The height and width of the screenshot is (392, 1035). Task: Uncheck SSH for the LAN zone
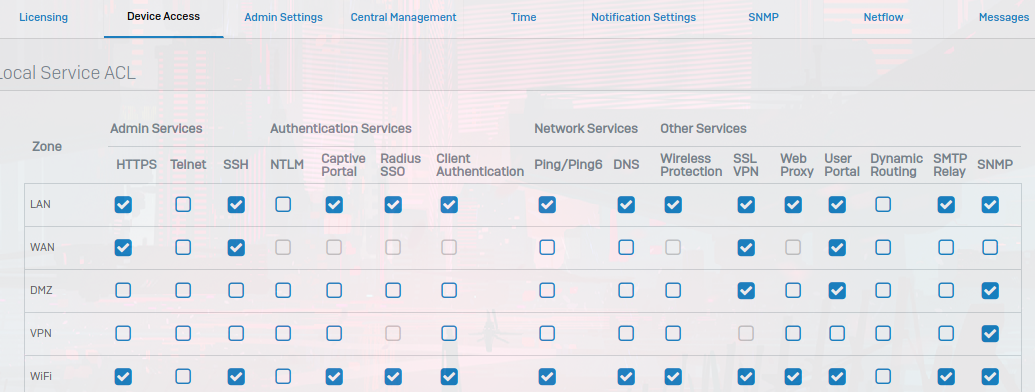click(x=236, y=205)
